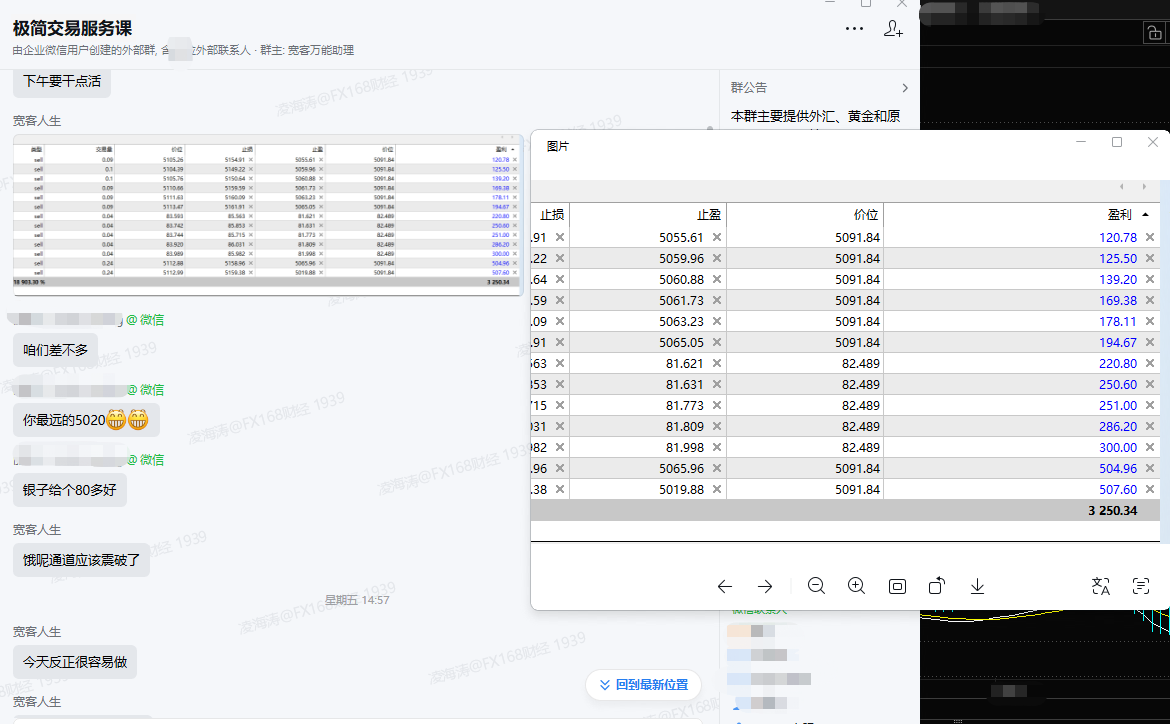
Task: Click the 银子给个80多好 chat message
Action: (70, 490)
